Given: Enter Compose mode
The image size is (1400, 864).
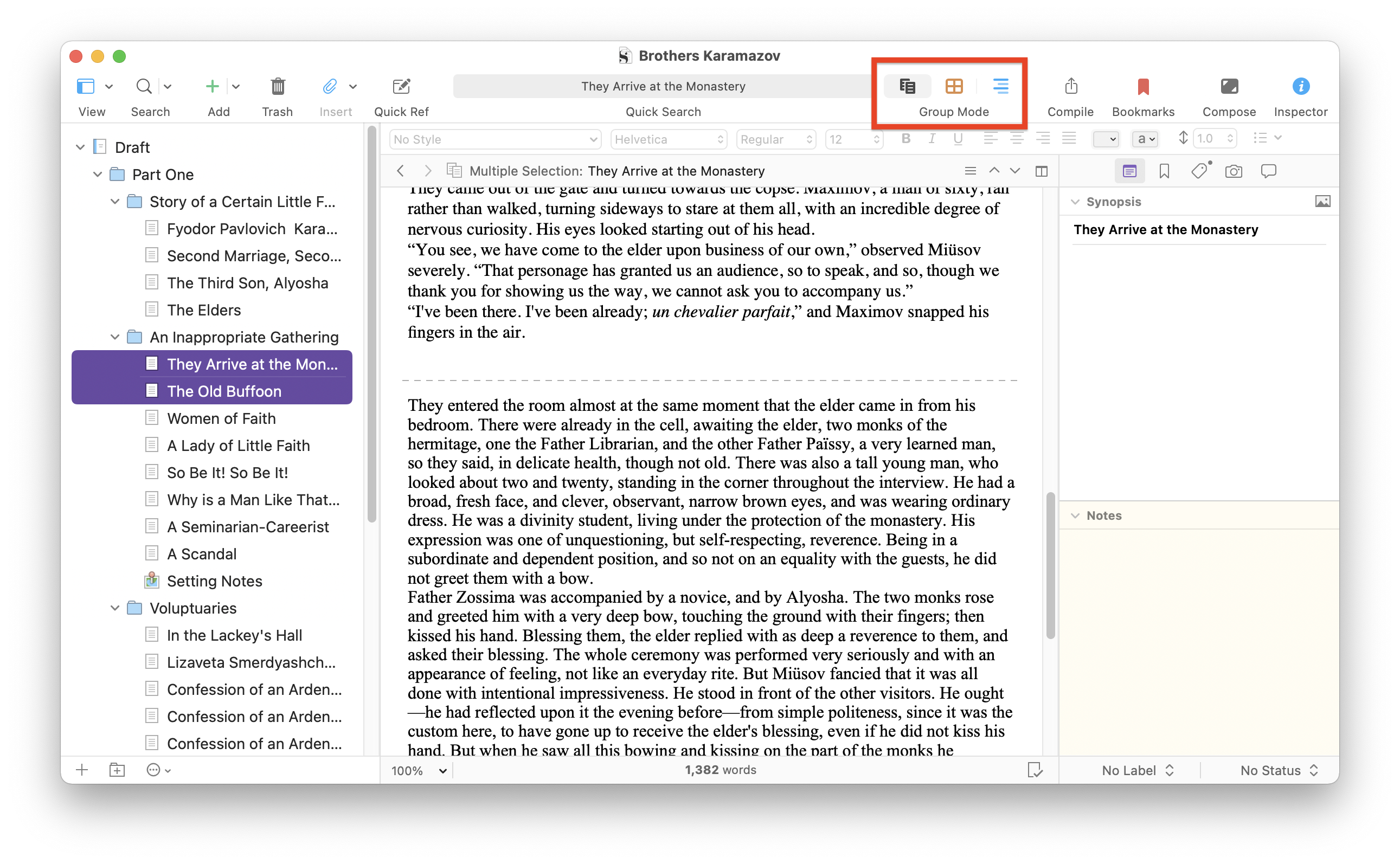Looking at the screenshot, I should tap(1229, 86).
